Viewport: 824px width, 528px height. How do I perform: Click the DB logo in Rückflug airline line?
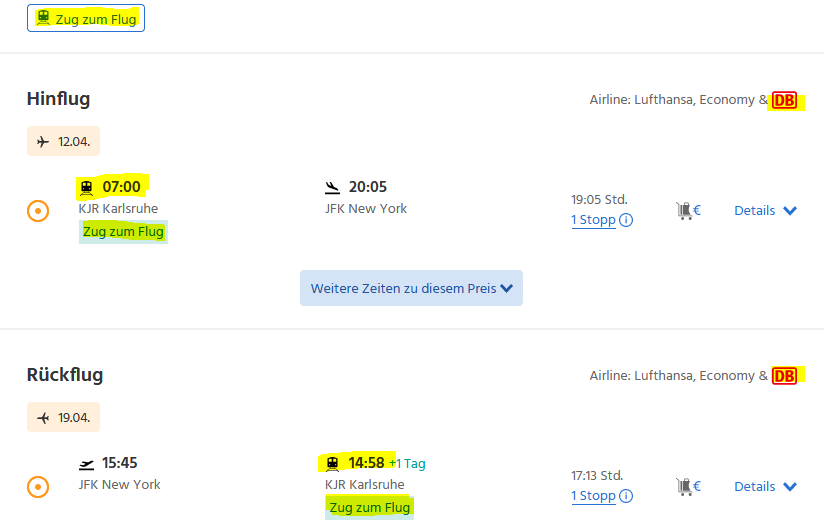click(x=785, y=376)
